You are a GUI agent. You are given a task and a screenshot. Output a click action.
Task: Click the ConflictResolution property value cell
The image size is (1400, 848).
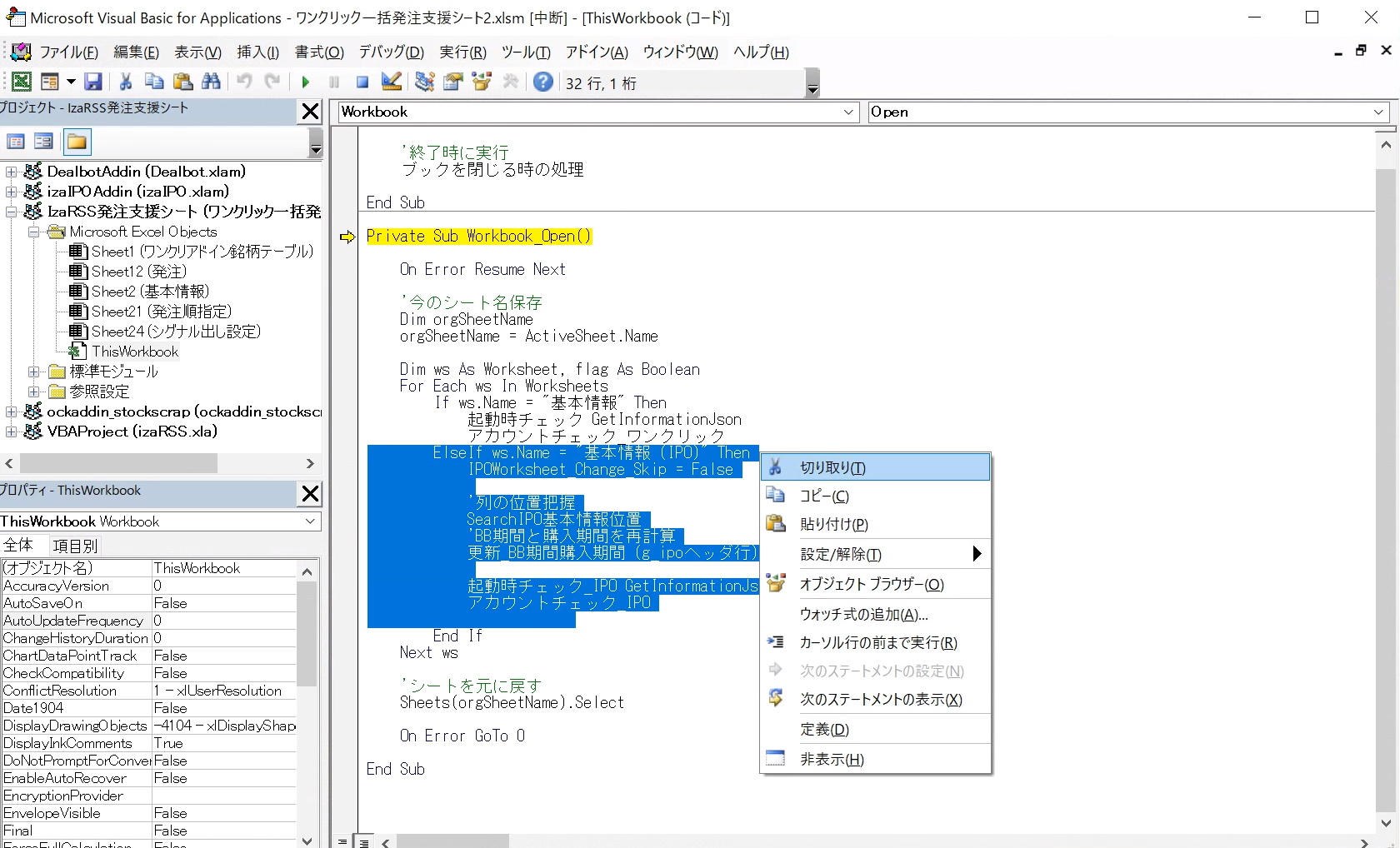pos(223,691)
